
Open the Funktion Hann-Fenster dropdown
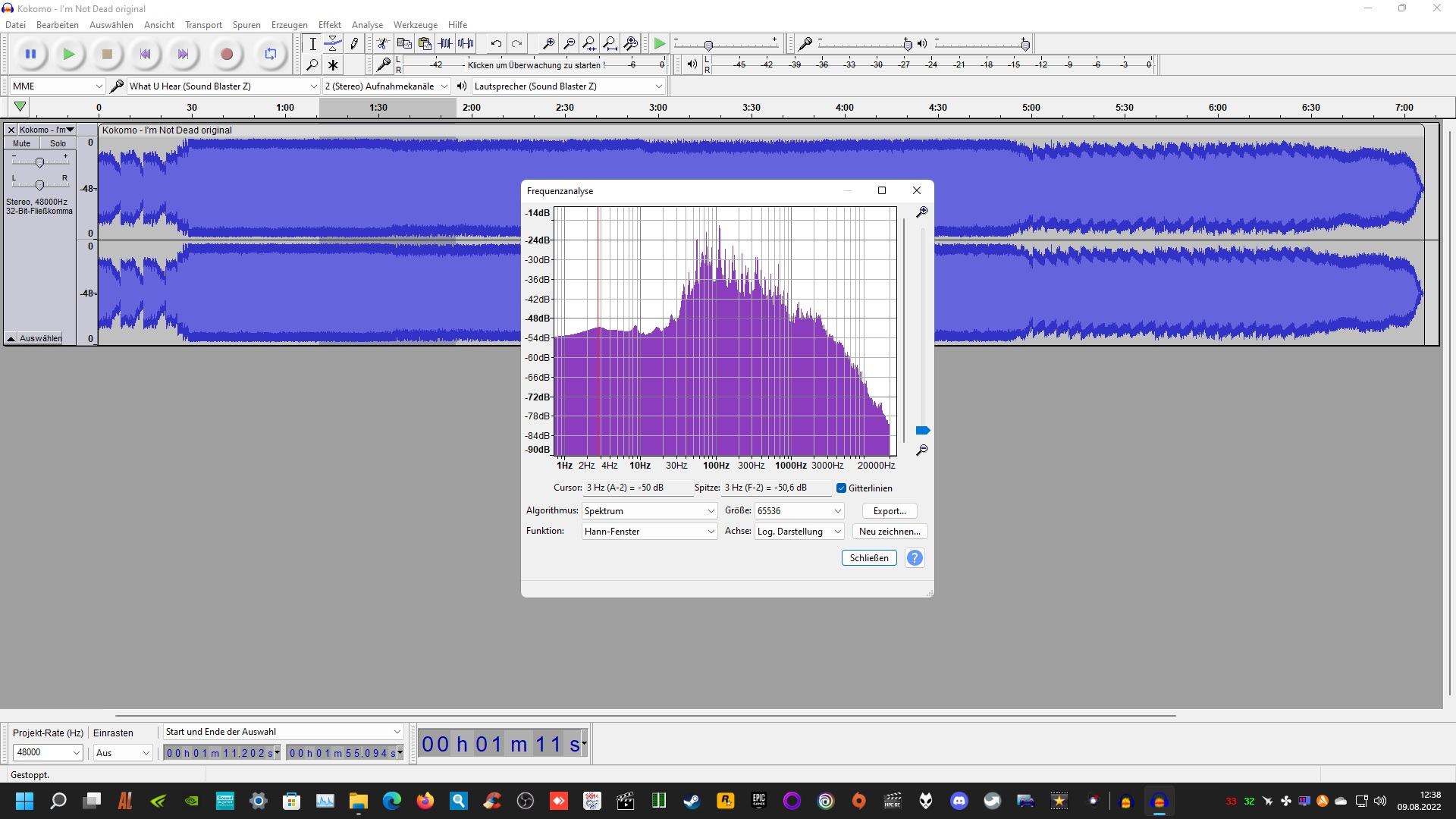click(x=649, y=532)
